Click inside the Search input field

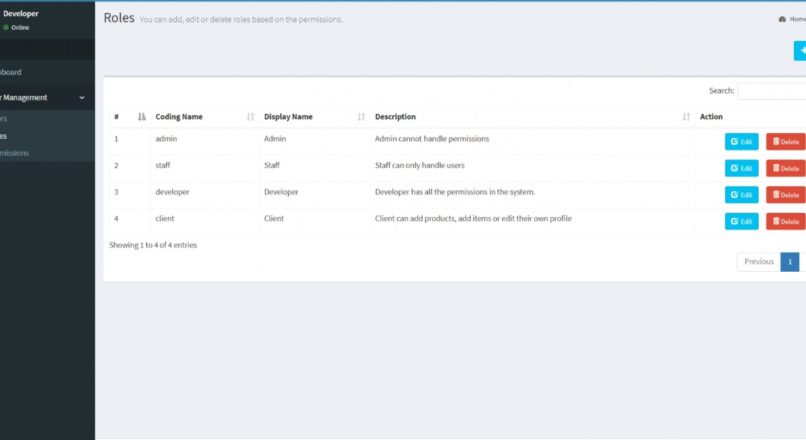click(772, 91)
